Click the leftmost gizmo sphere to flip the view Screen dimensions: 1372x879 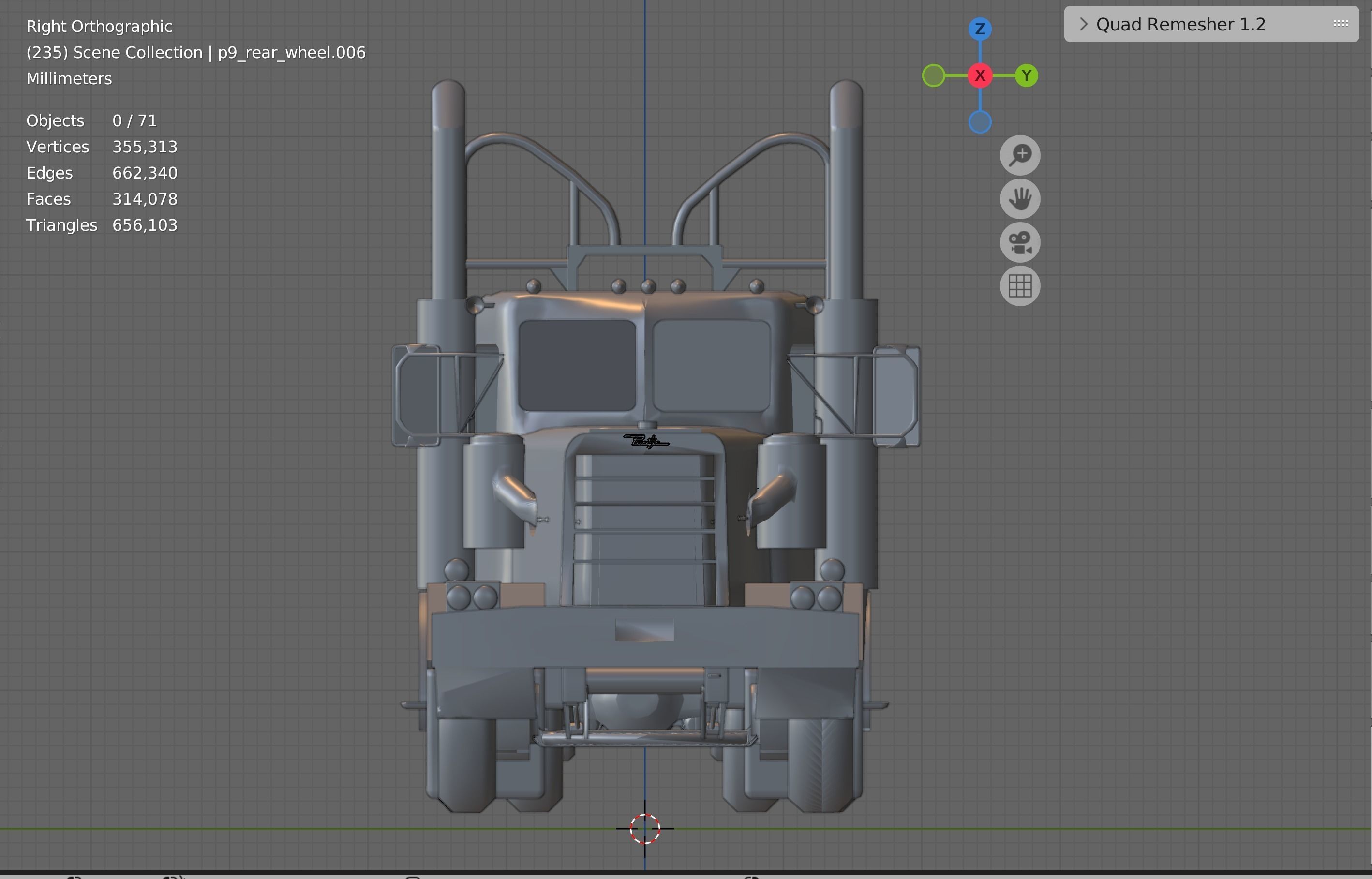coord(934,75)
